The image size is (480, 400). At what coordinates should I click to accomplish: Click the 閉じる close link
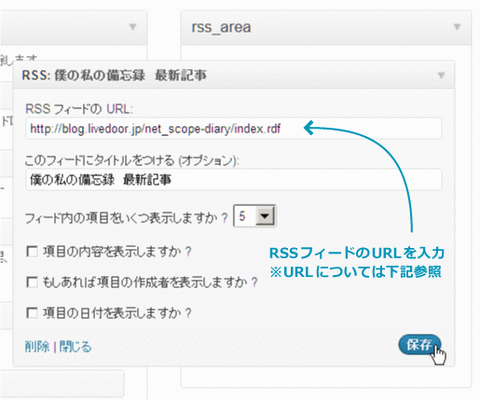(x=75, y=347)
